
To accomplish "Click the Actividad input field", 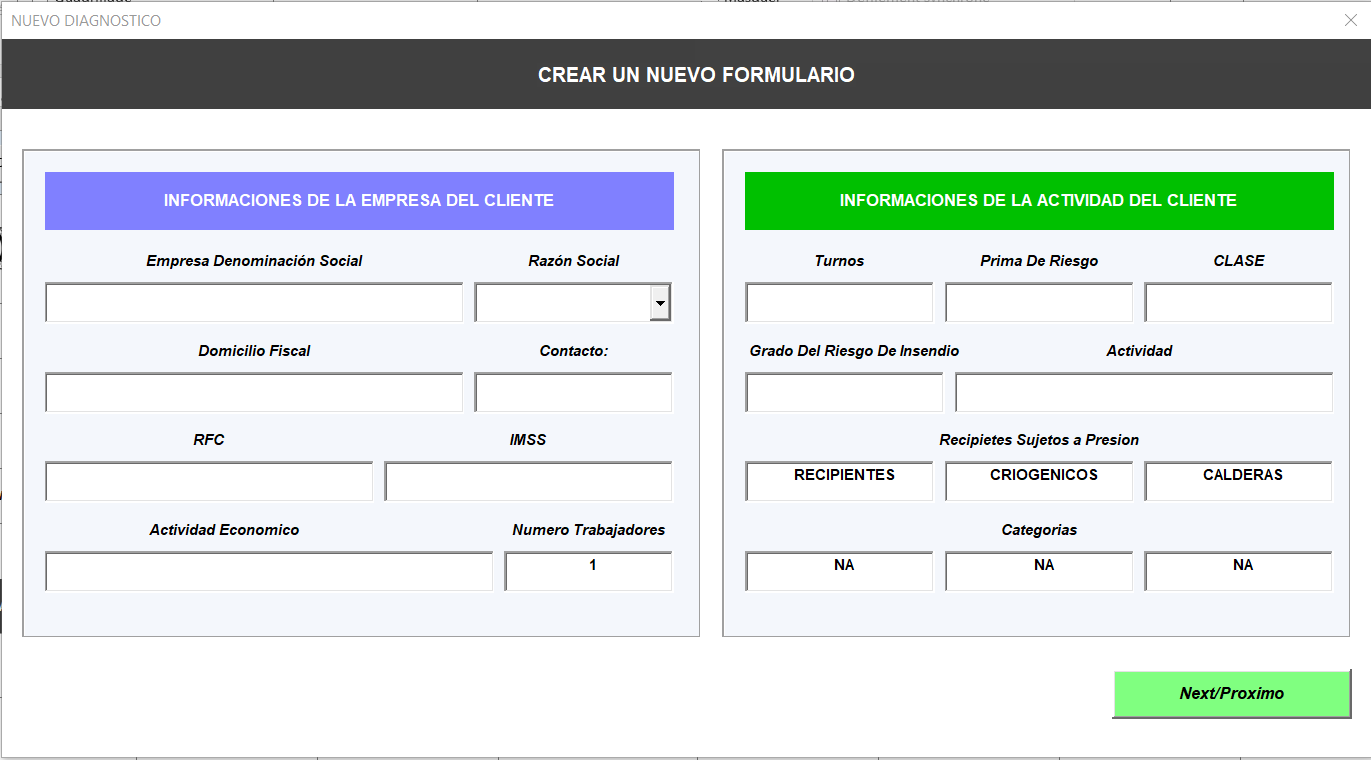I will (1144, 392).
